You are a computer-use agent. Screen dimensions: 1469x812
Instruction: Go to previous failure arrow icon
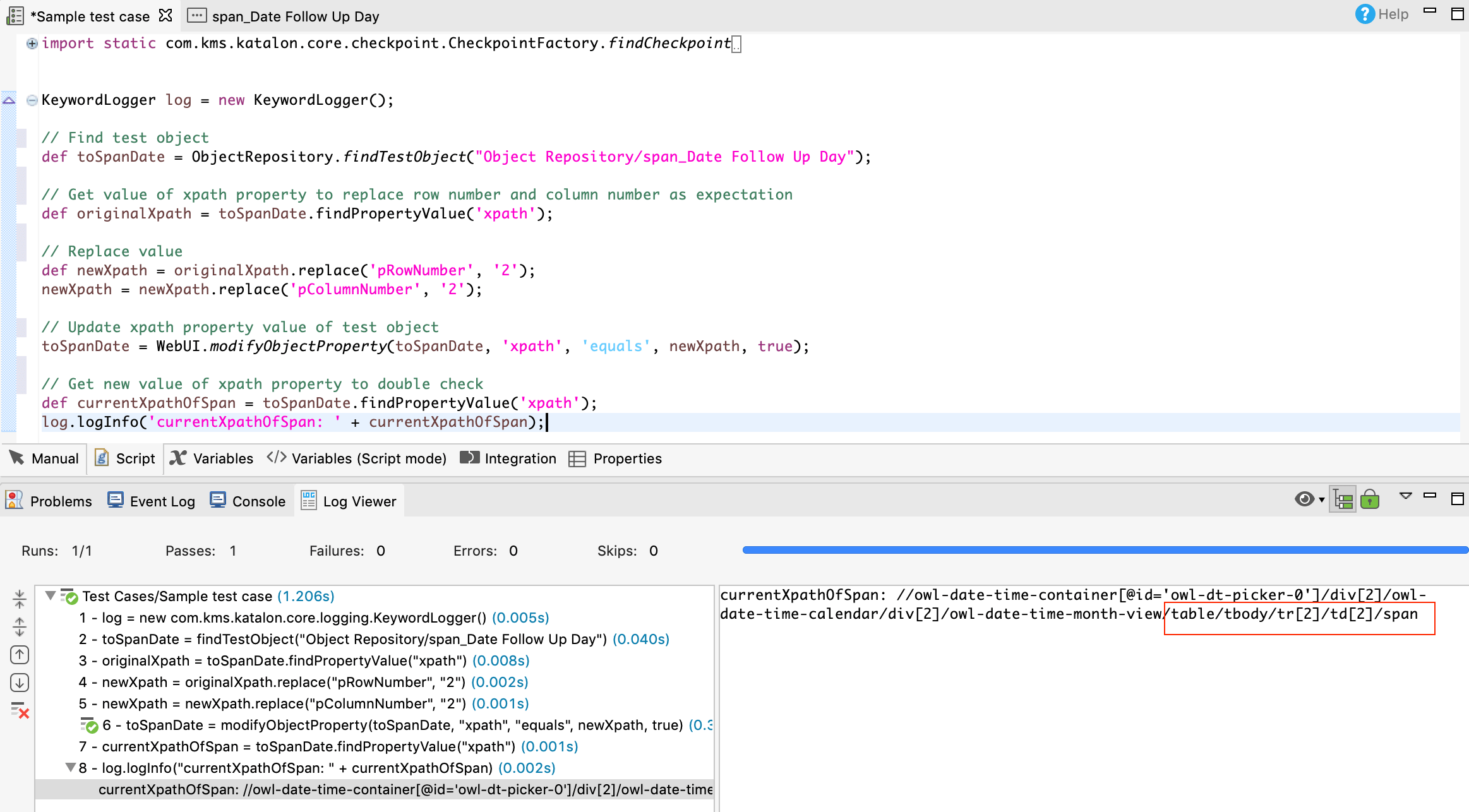point(20,655)
